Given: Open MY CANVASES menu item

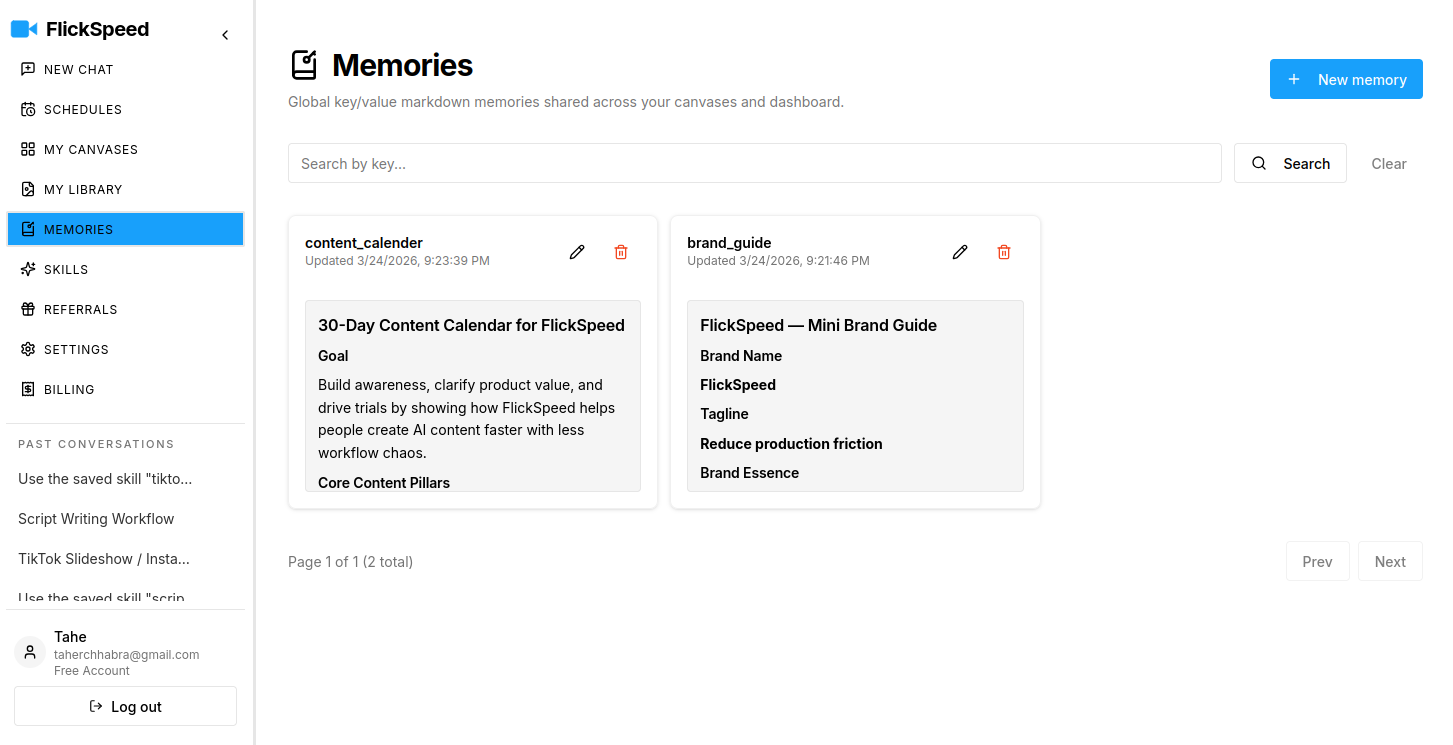Looking at the screenshot, I should [x=125, y=149].
